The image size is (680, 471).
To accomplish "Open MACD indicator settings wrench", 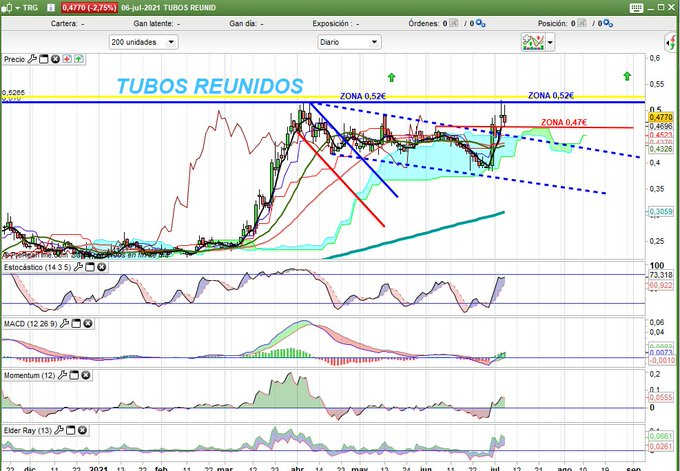I will click(60, 324).
